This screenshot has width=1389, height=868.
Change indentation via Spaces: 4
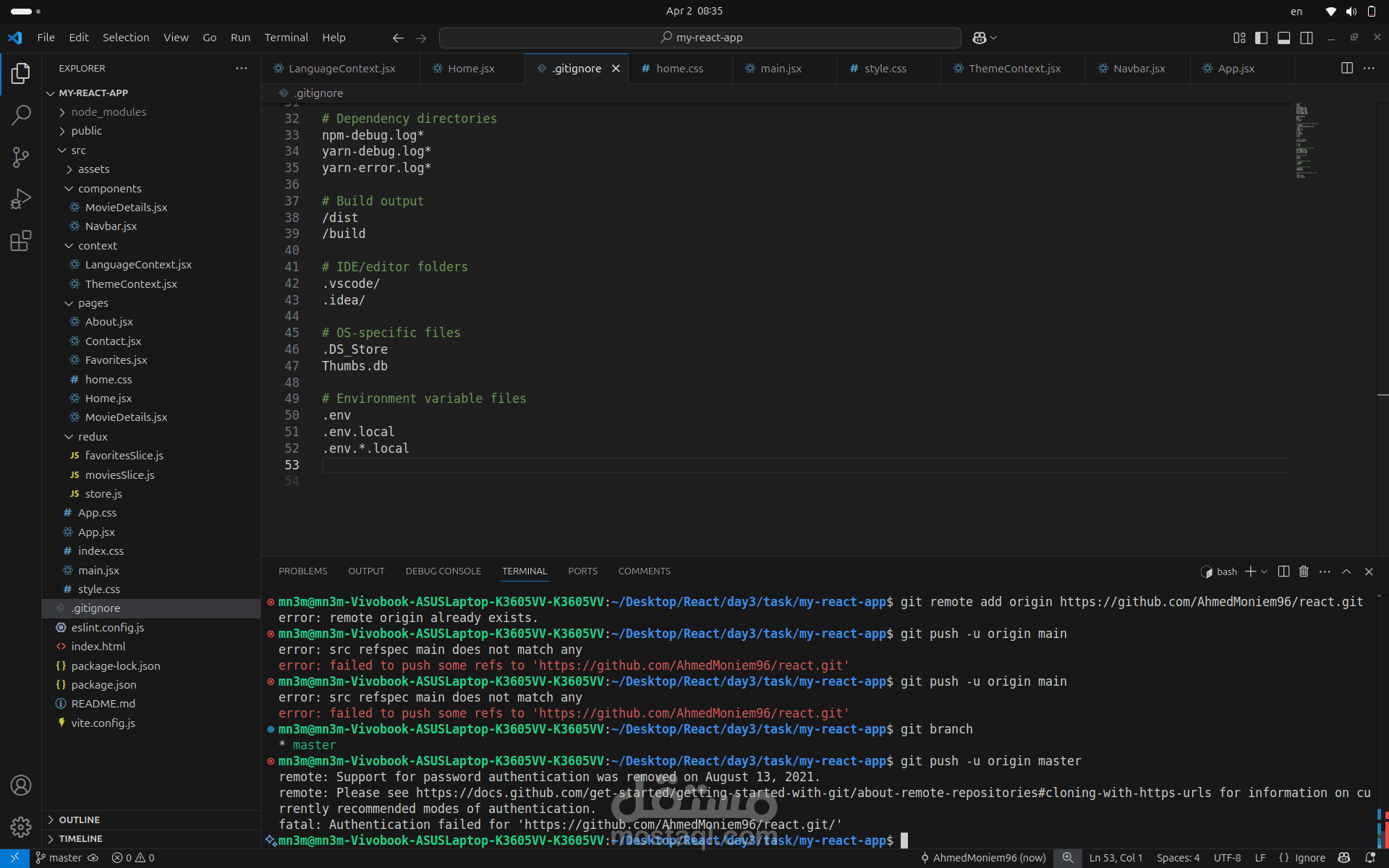coord(1178,858)
